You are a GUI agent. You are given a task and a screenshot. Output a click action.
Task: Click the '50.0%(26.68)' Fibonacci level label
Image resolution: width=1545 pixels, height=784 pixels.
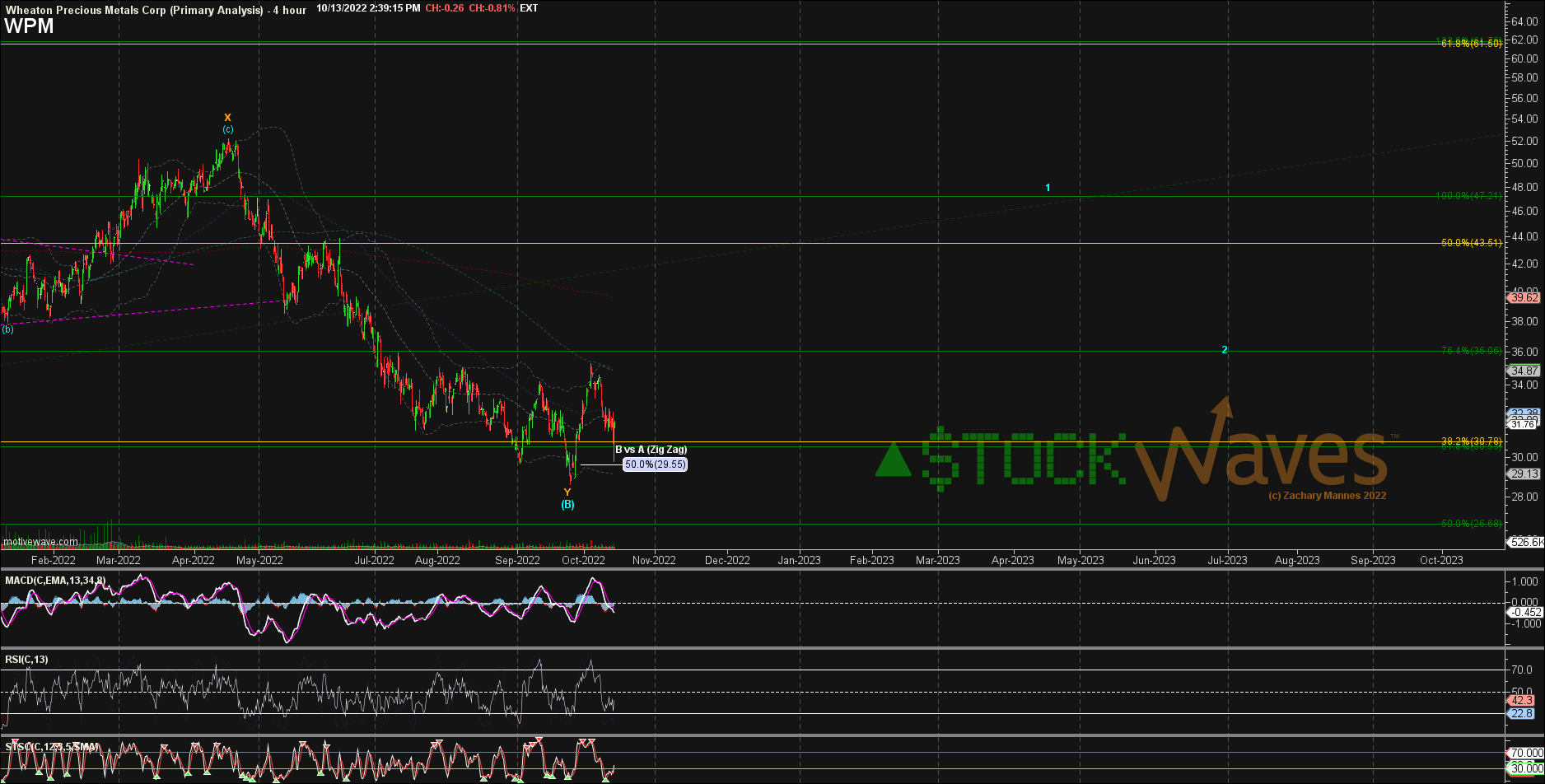(x=1471, y=524)
